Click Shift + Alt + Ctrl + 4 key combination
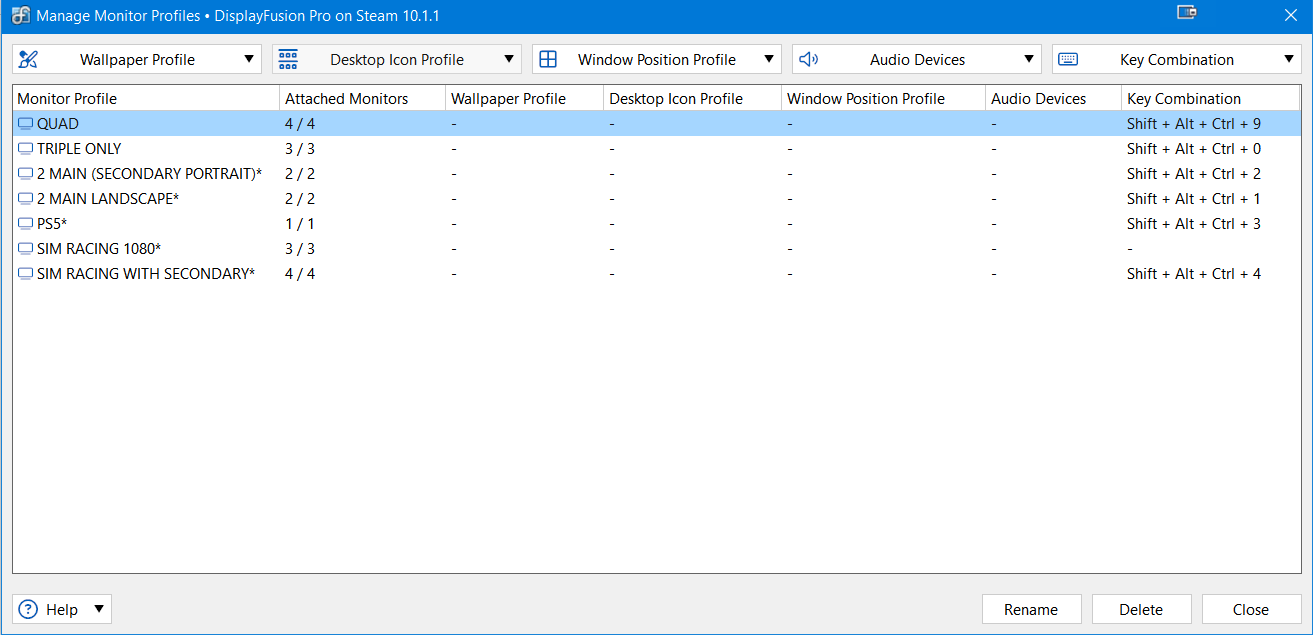Screen dimensions: 1313x635 1194,274
